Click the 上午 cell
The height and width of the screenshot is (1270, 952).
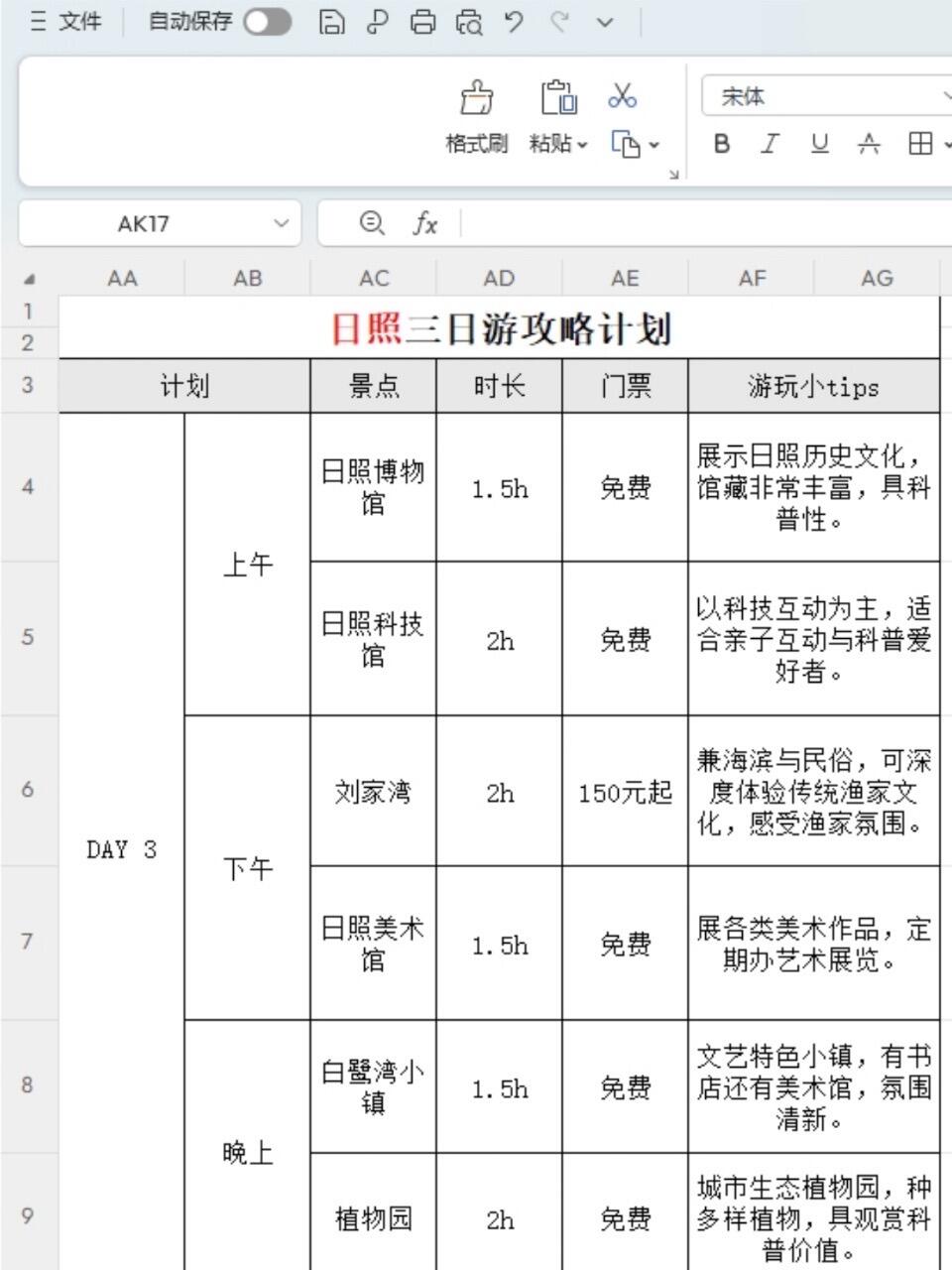(248, 565)
